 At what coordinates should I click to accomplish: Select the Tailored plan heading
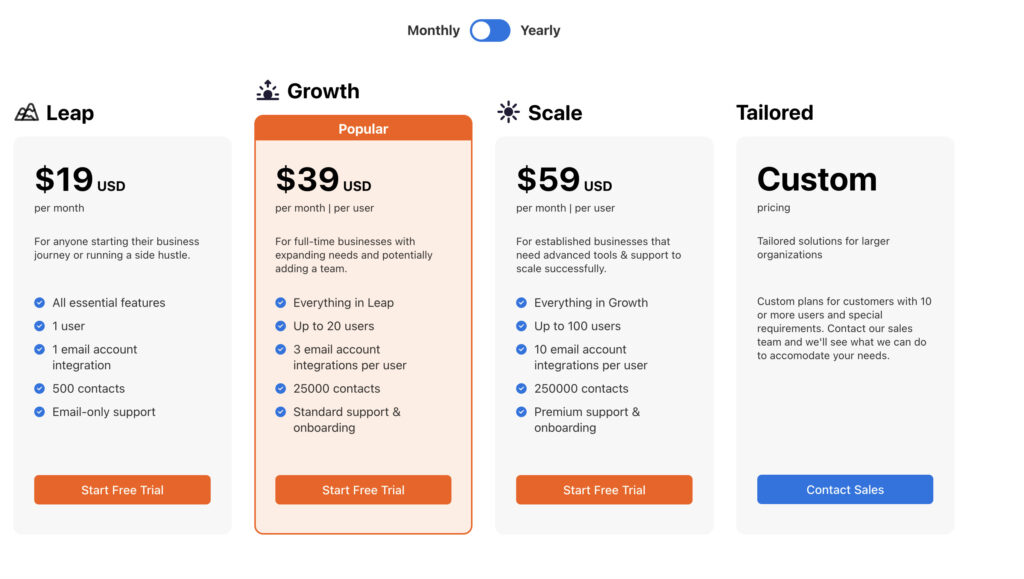pos(775,112)
